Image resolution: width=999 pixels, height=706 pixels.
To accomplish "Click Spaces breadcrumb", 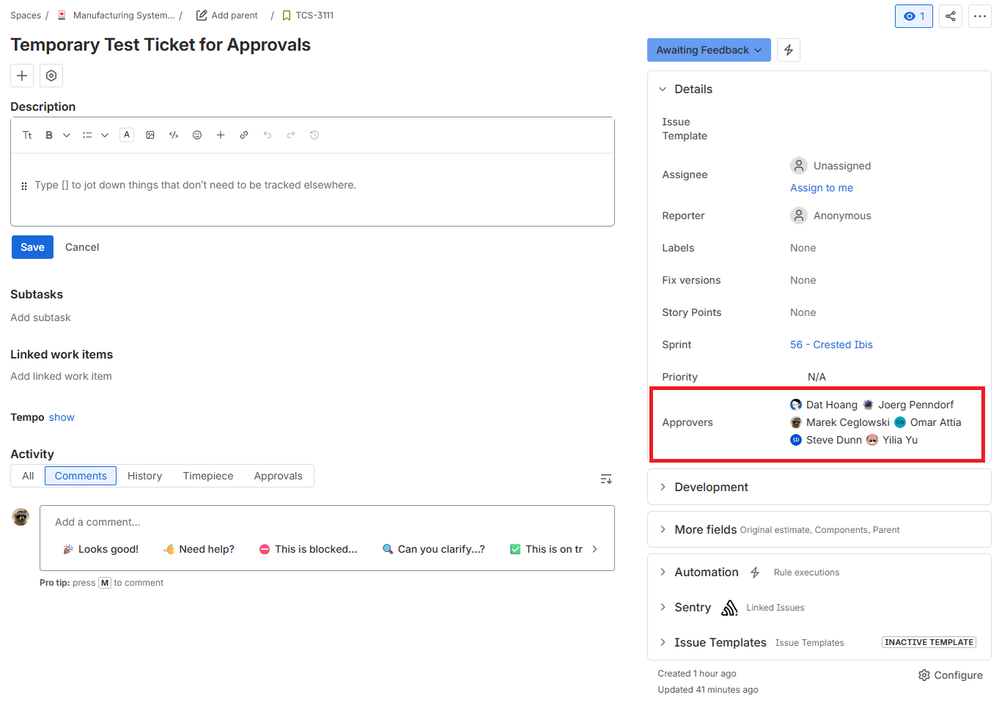I will (x=25, y=15).
